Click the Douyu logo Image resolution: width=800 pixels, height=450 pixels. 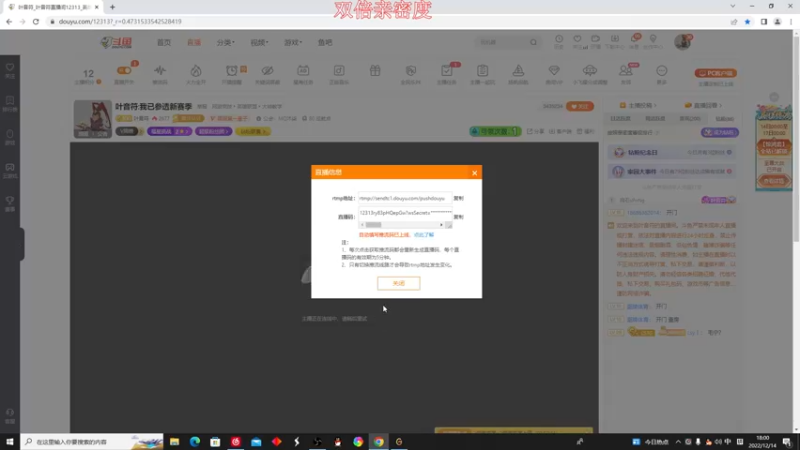click(x=116, y=42)
